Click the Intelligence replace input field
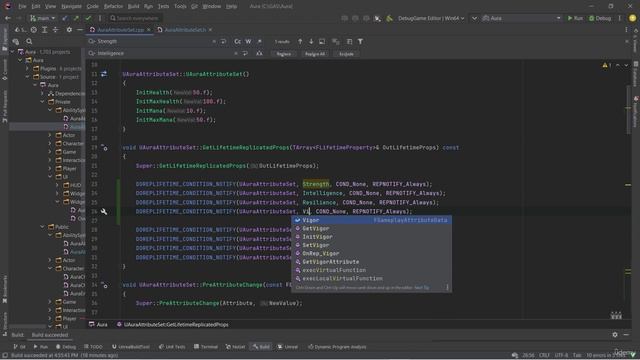The height and width of the screenshot is (360, 640). [x=163, y=53]
